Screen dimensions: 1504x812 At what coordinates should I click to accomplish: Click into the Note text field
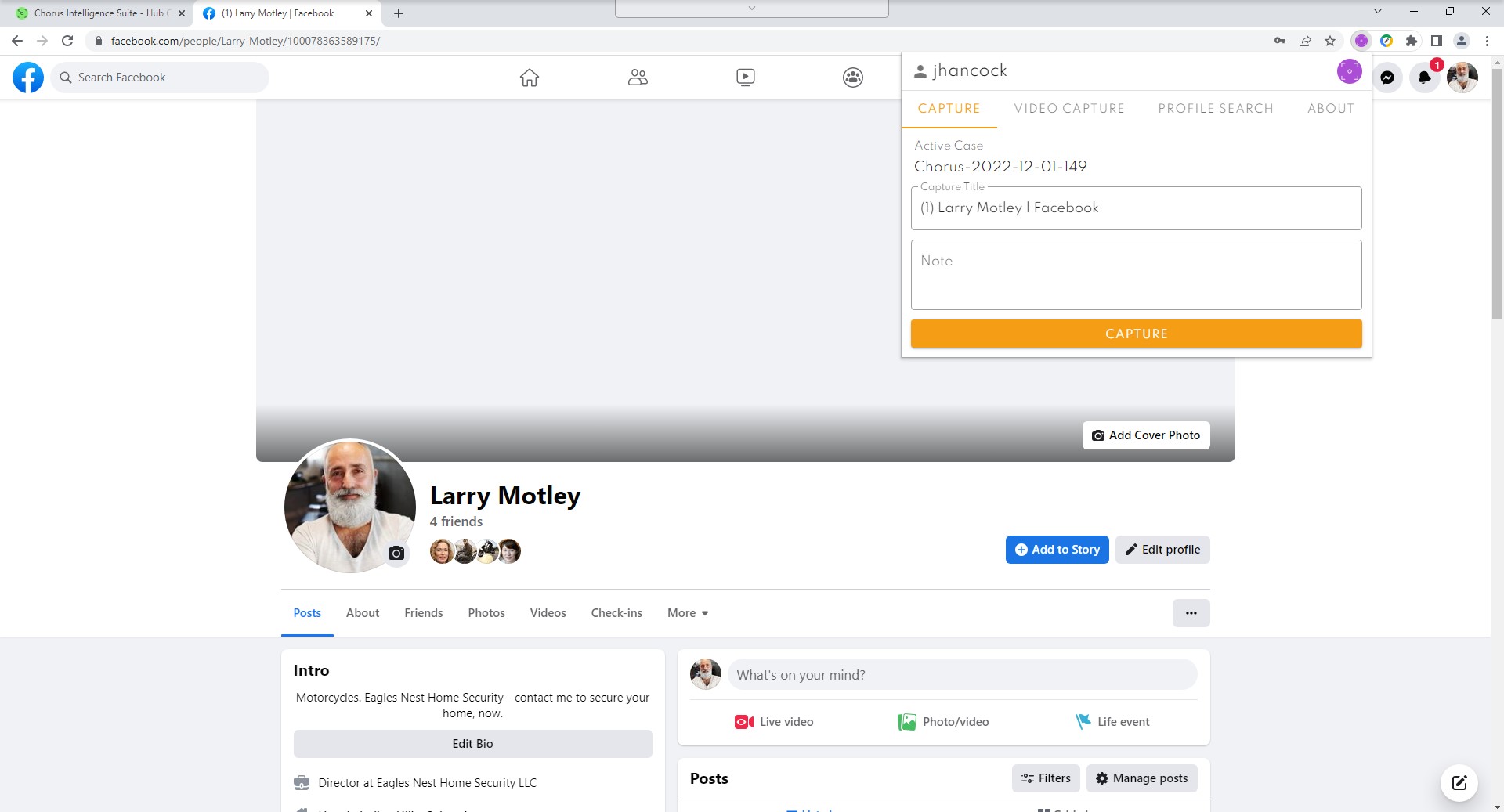tap(1136, 275)
